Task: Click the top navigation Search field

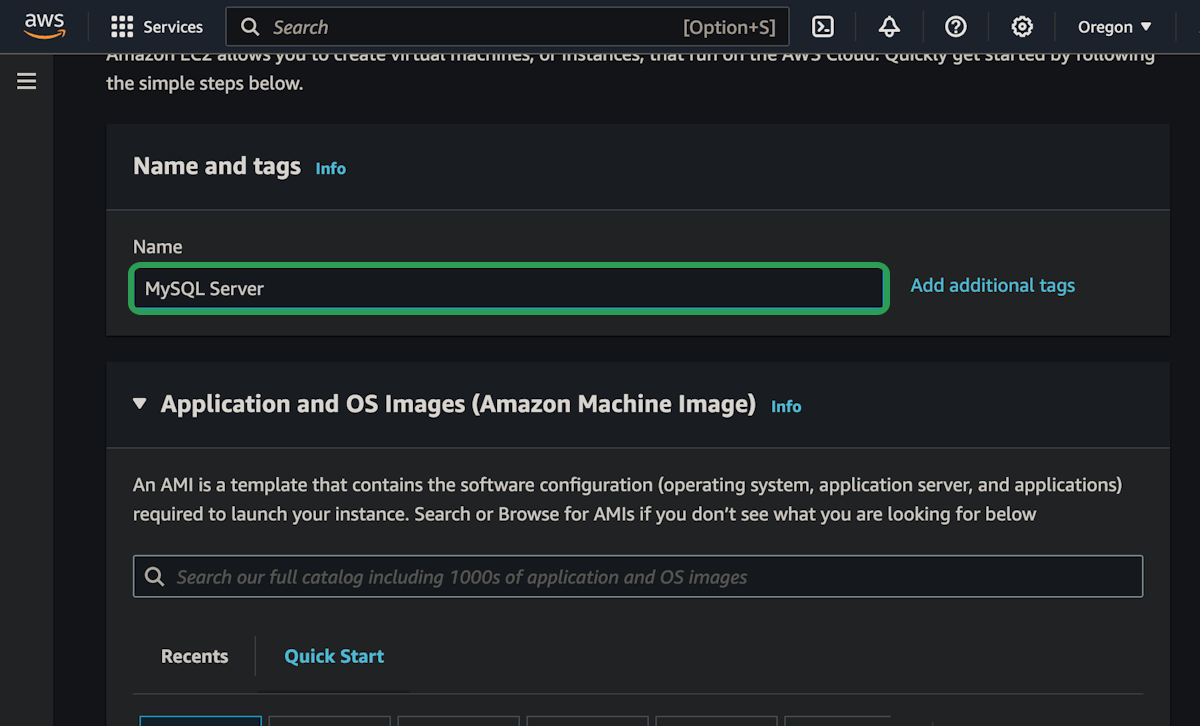Action: point(507,27)
